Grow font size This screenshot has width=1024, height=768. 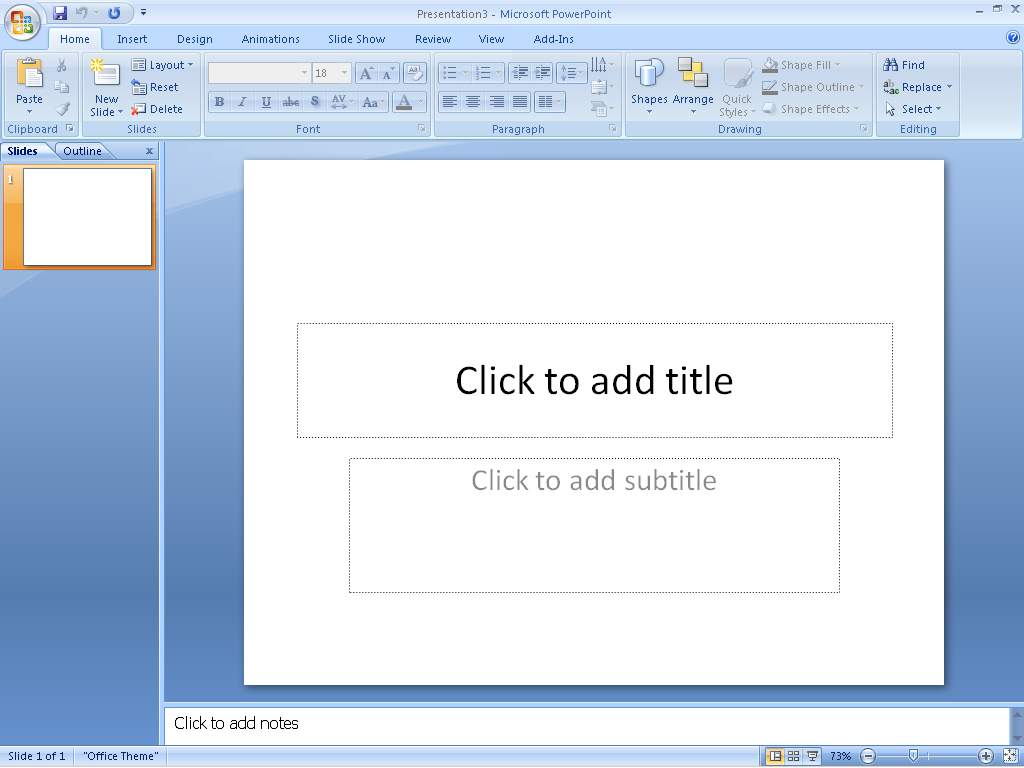[x=366, y=73]
